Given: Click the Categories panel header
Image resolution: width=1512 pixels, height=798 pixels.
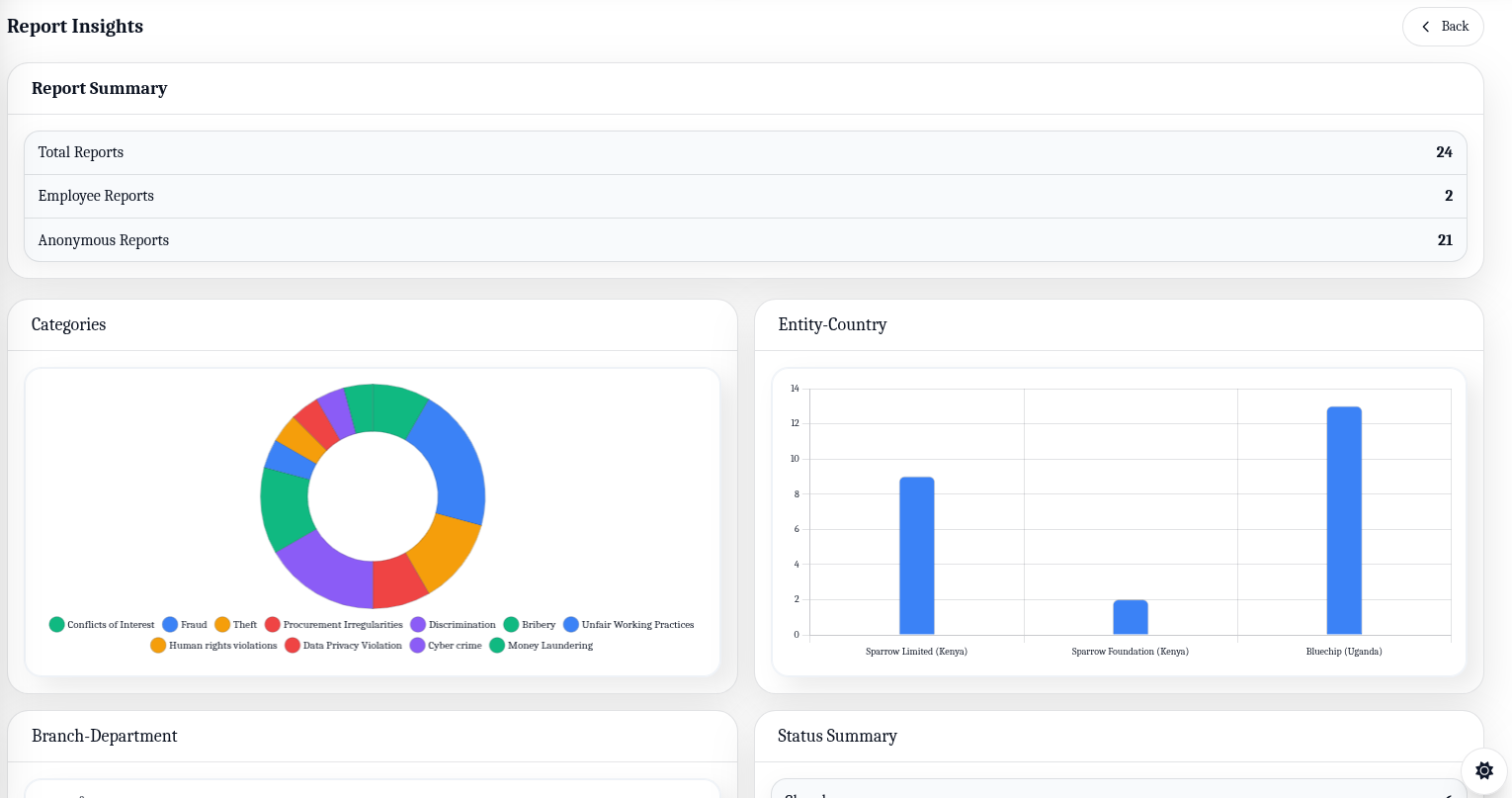Looking at the screenshot, I should click(x=68, y=324).
